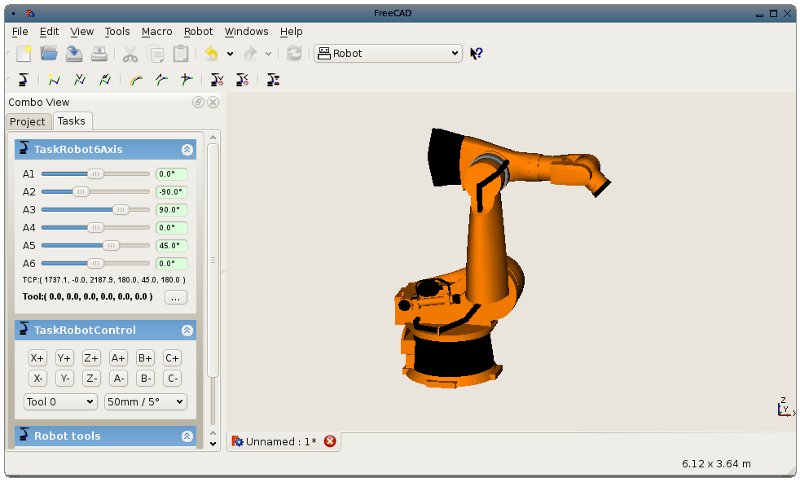This screenshot has height=482, width=800.
Task: Click the robot simulate trajectory icon
Action: (273, 80)
